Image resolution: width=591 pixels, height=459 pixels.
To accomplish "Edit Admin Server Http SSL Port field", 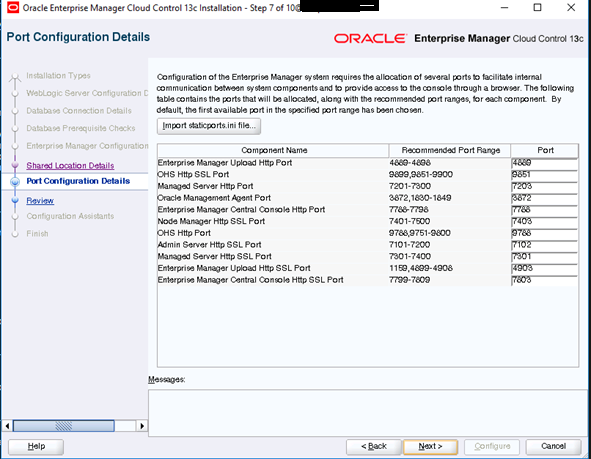I will [x=544, y=245].
